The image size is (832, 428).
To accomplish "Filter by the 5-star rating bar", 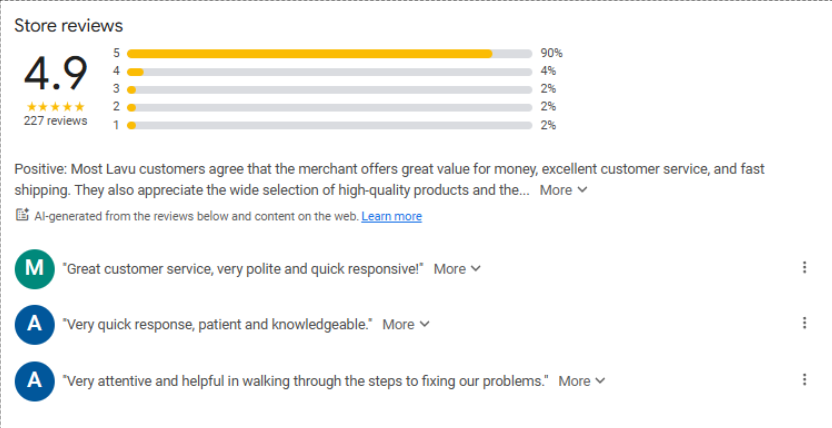I will click(330, 53).
